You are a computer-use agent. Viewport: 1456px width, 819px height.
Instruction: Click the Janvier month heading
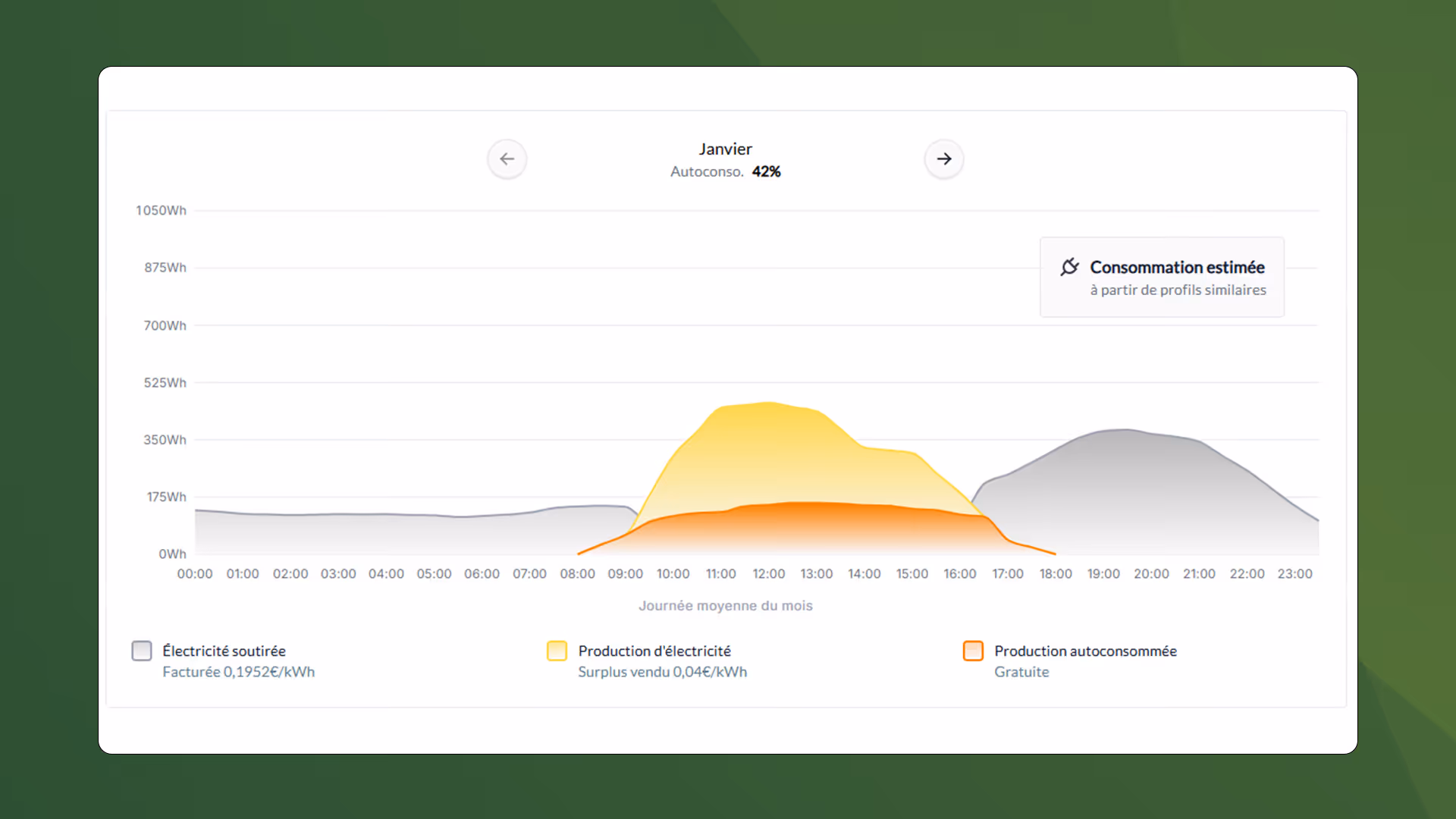click(x=725, y=149)
